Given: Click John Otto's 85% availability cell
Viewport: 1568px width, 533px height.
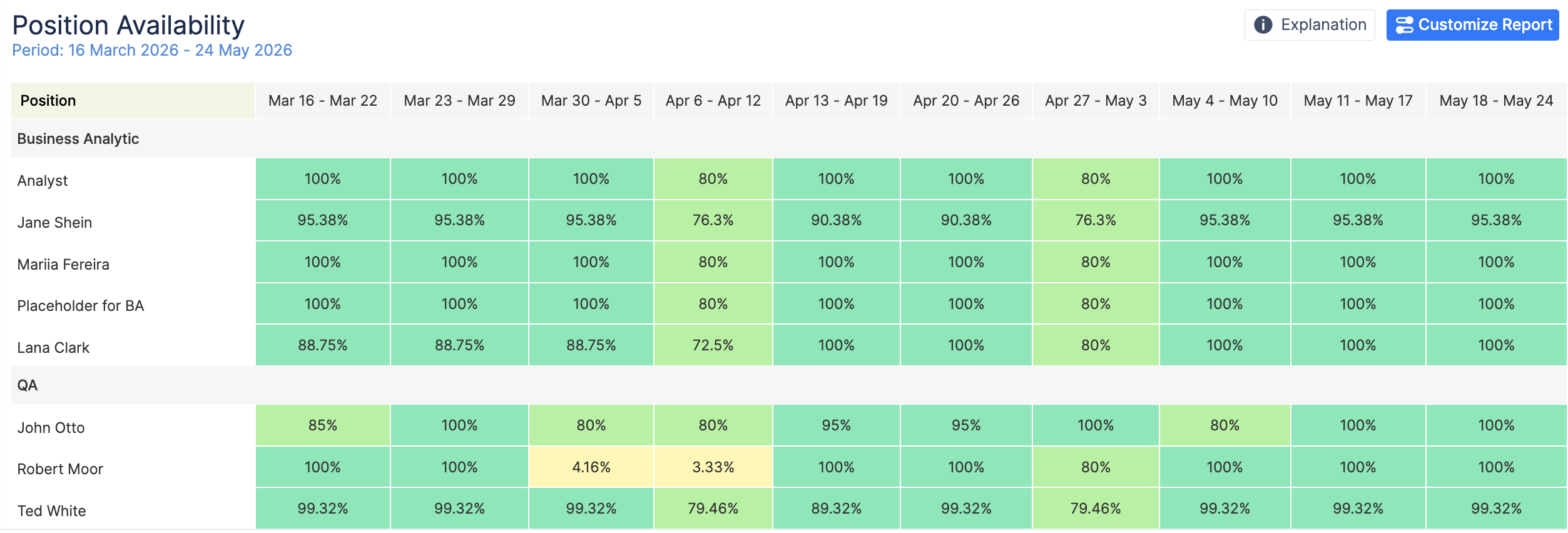Looking at the screenshot, I should 322,425.
